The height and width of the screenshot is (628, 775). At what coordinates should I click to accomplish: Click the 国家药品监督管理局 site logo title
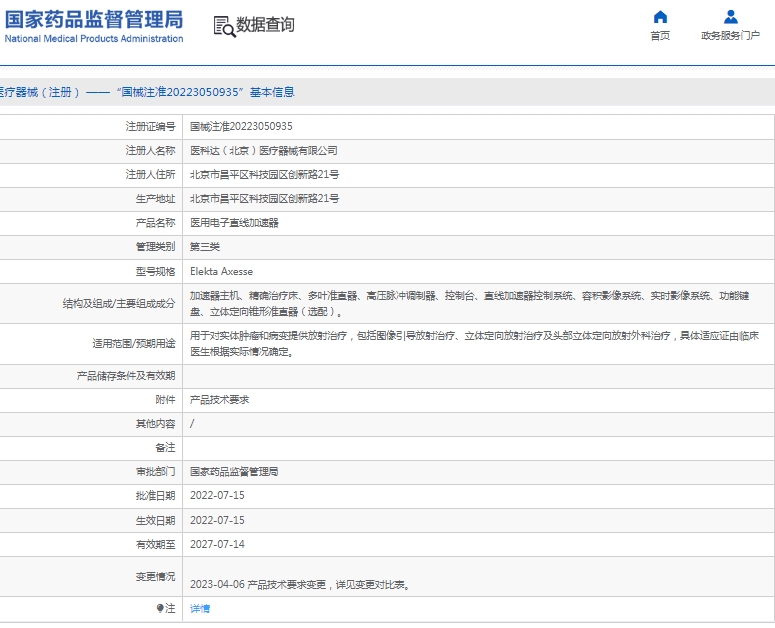[93, 18]
